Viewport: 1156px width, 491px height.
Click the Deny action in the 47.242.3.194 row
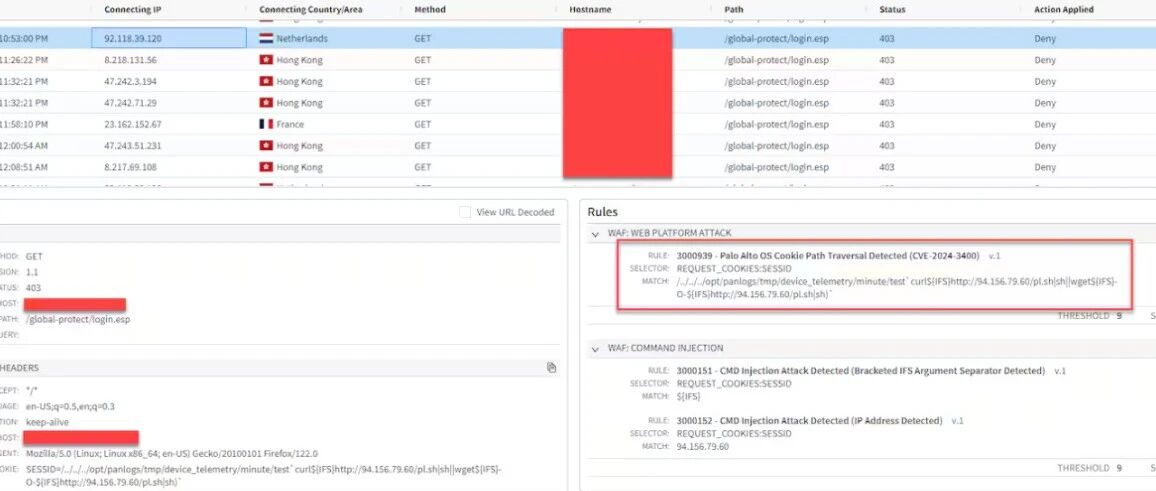[x=1045, y=81]
